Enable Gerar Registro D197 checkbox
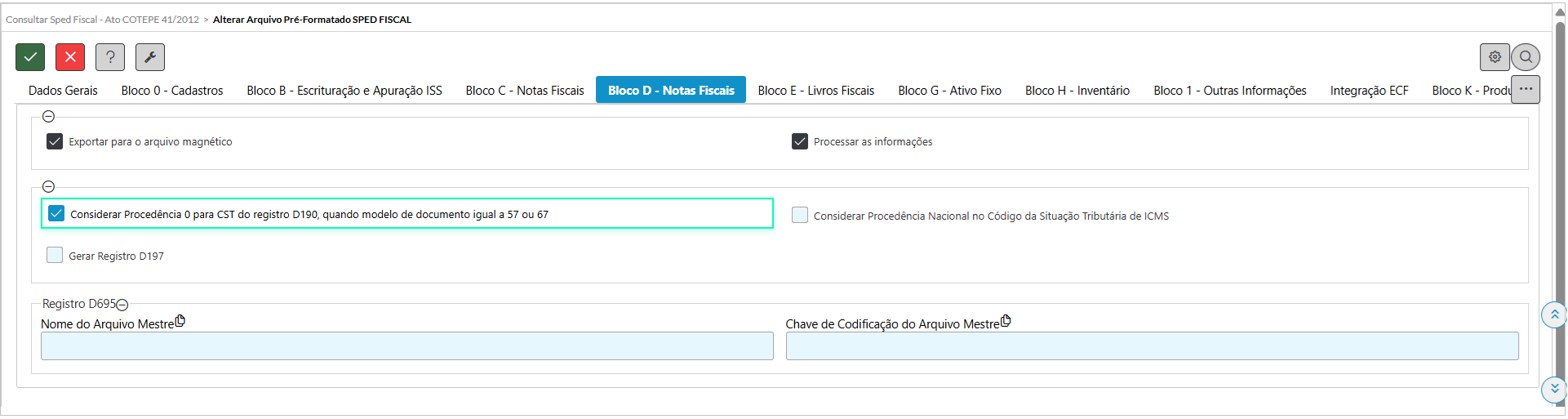 click(55, 255)
